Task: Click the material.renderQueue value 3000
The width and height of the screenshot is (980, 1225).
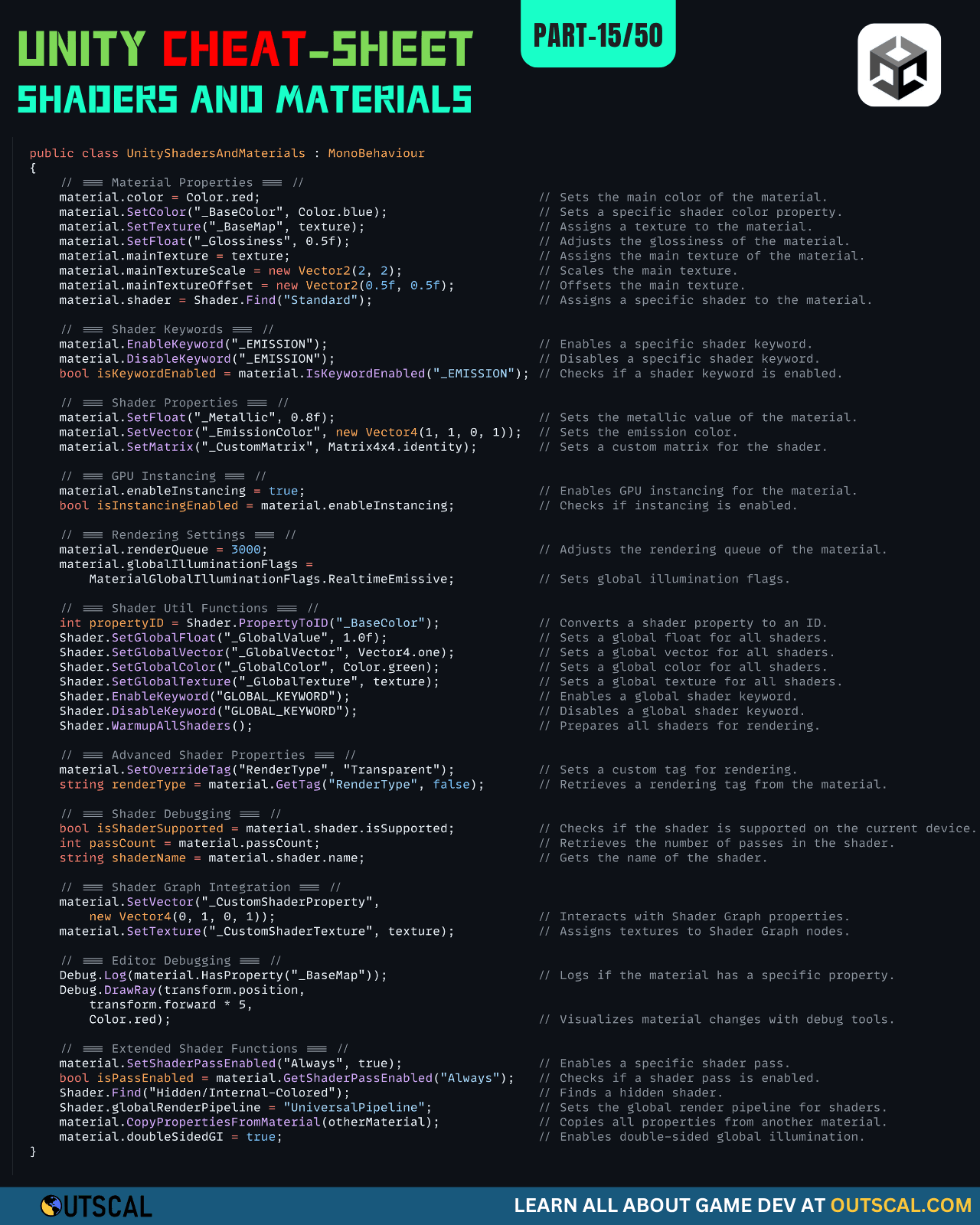Action: click(246, 550)
